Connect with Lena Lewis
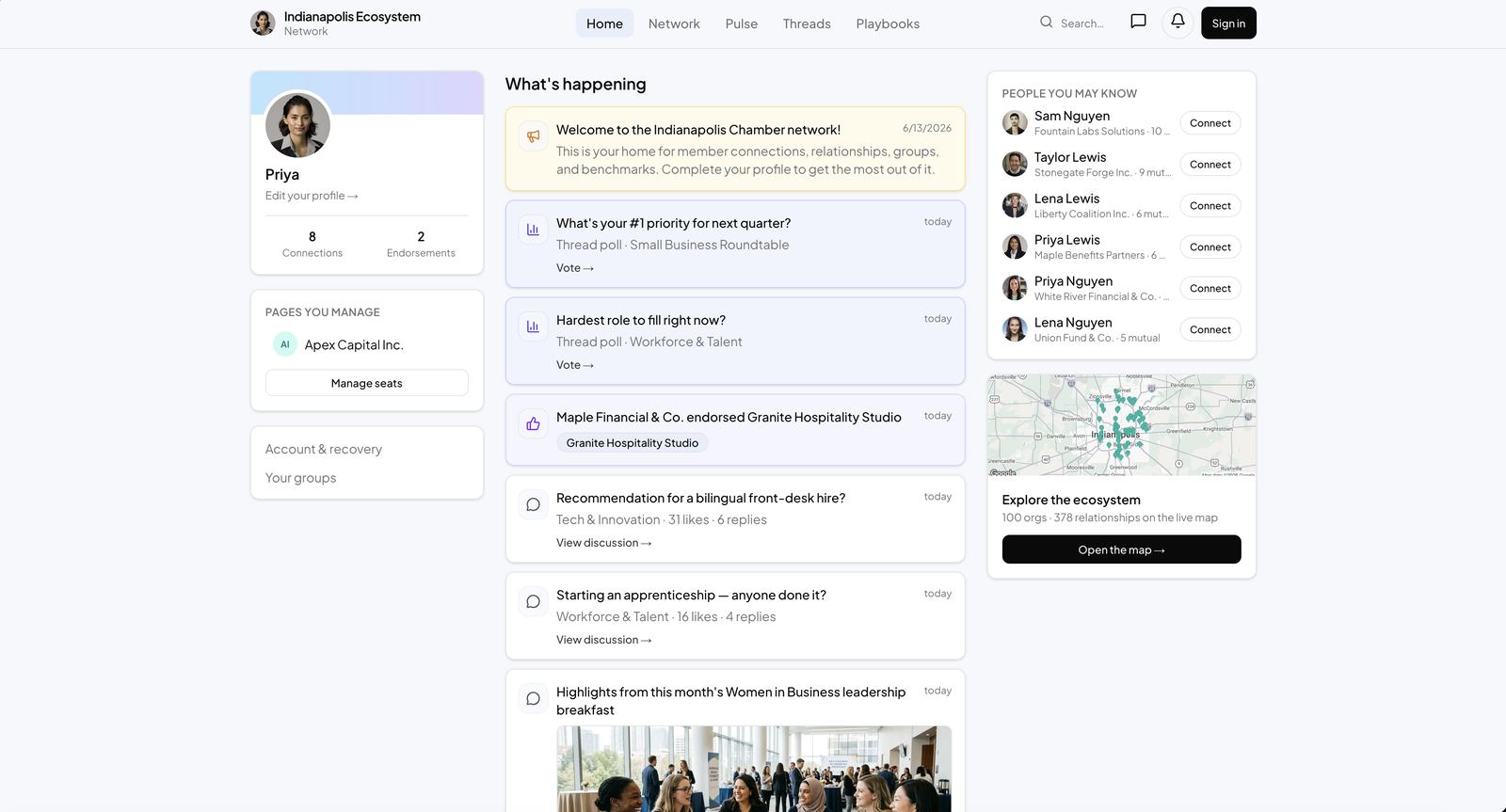 1210,206
